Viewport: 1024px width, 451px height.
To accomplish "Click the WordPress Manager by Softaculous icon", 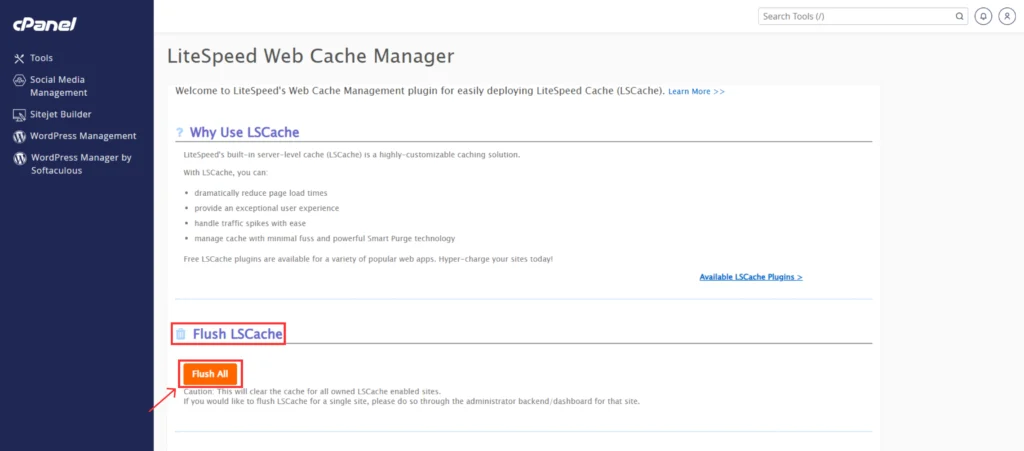I will (20, 158).
